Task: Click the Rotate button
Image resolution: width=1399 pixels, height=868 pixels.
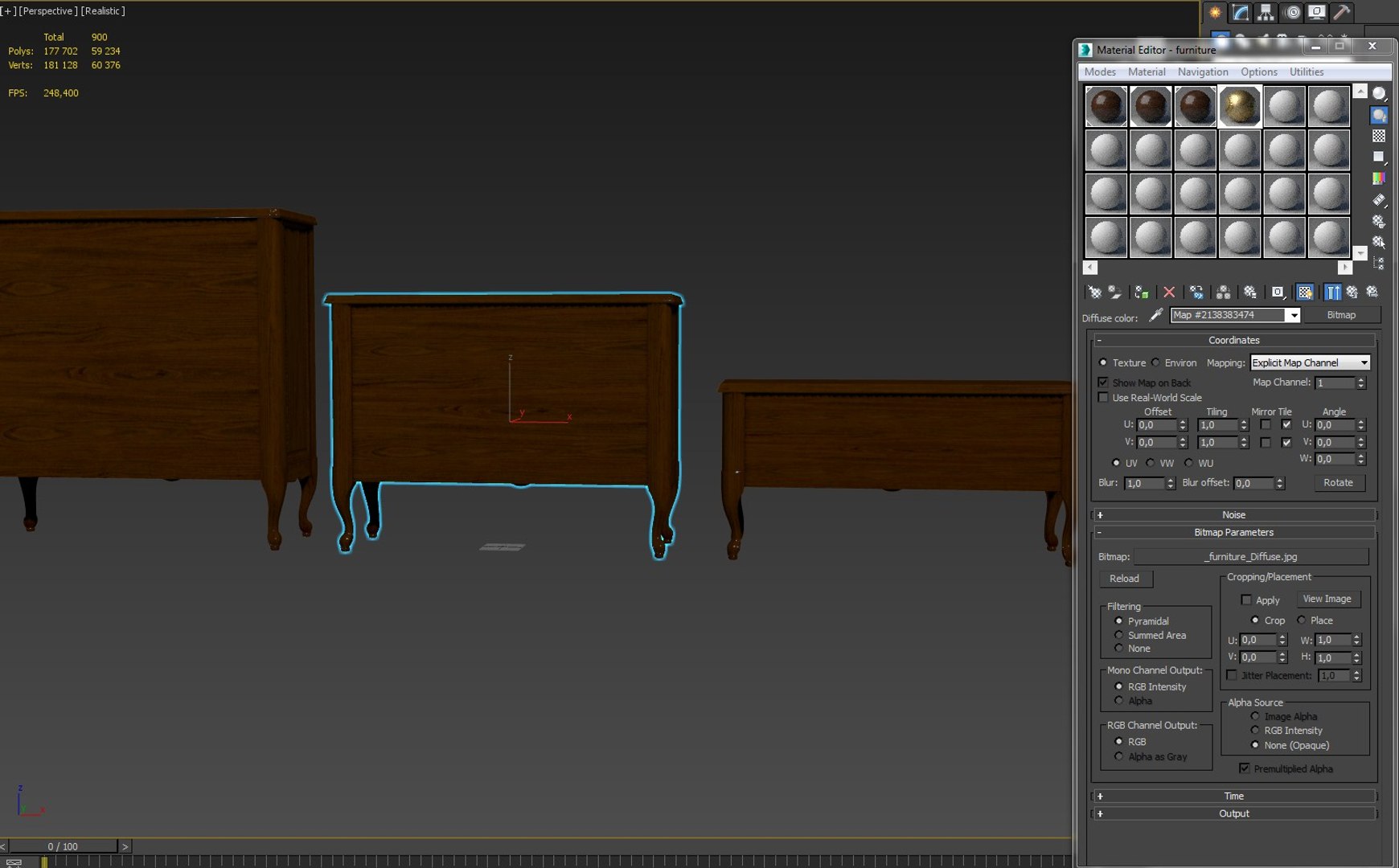Action: [x=1338, y=482]
